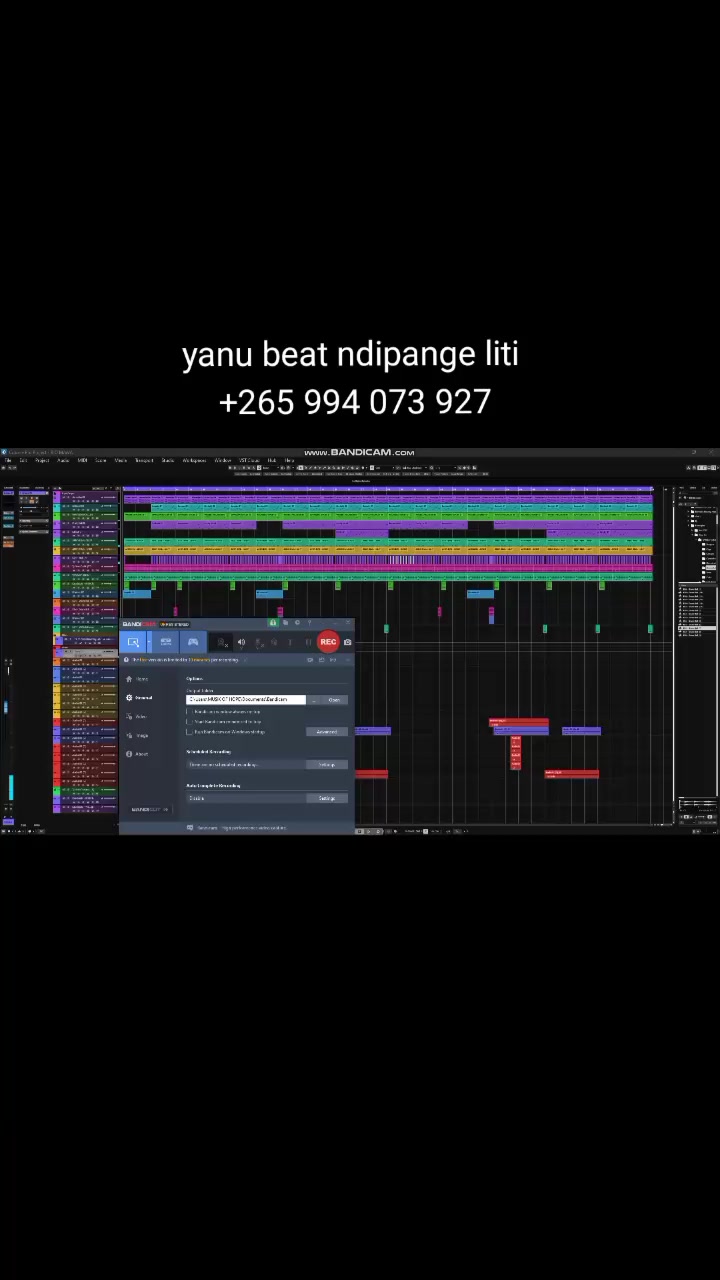Image resolution: width=720 pixels, height=1280 pixels.
Task: Enable Start Bandicam minimized to tray checkbox
Action: [x=189, y=721]
